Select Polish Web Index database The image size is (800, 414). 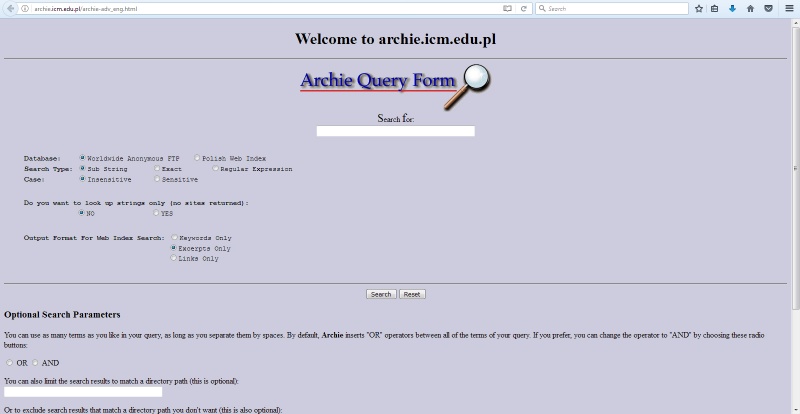tap(197, 158)
